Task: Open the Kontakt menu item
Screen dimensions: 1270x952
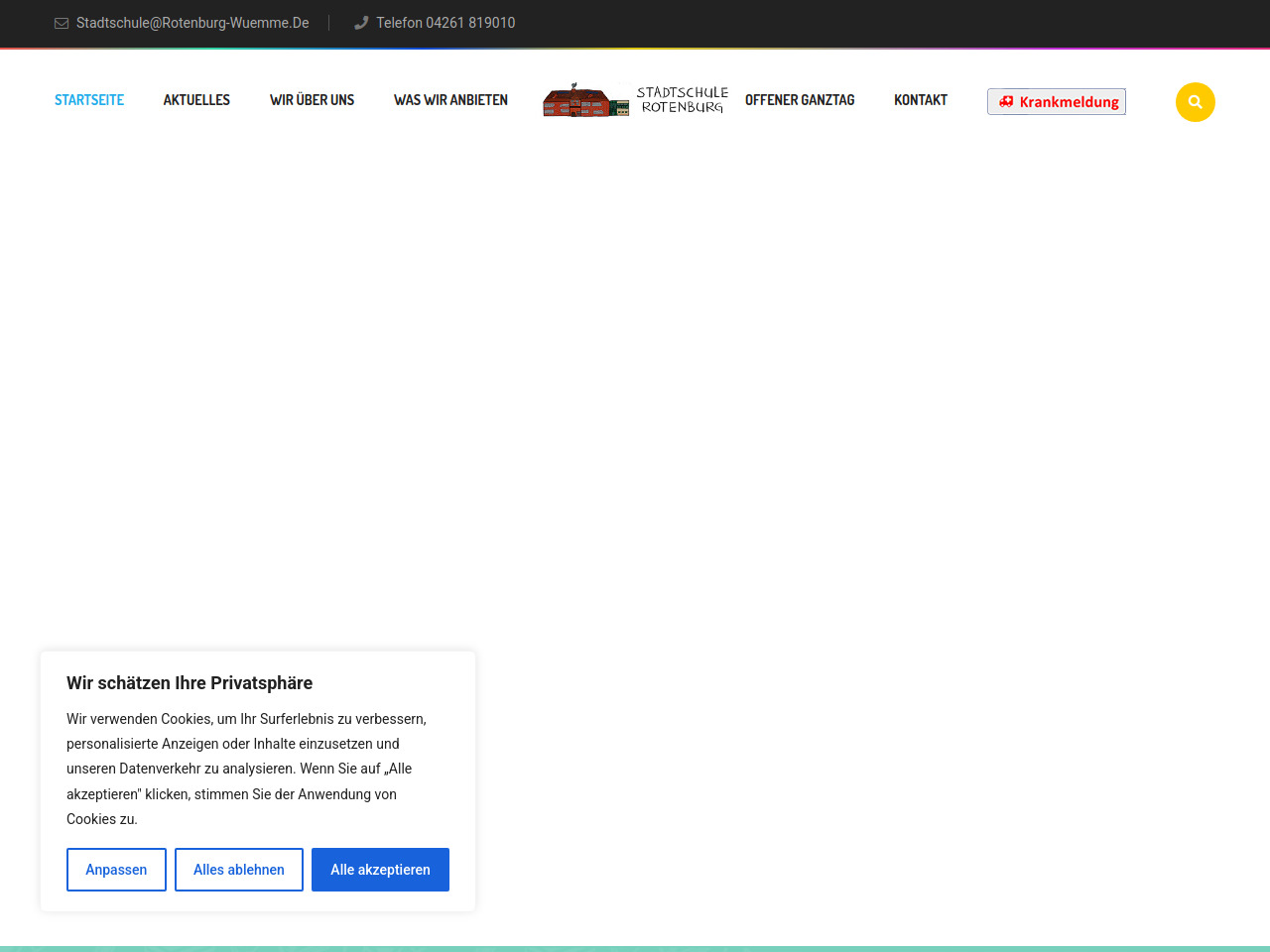Action: (x=921, y=100)
